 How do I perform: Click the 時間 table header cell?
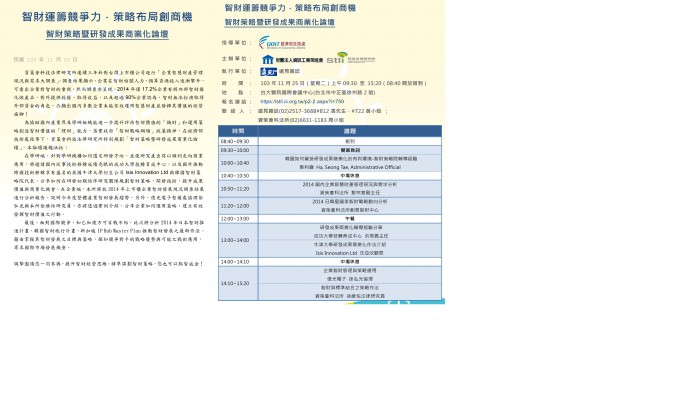tap(238, 131)
